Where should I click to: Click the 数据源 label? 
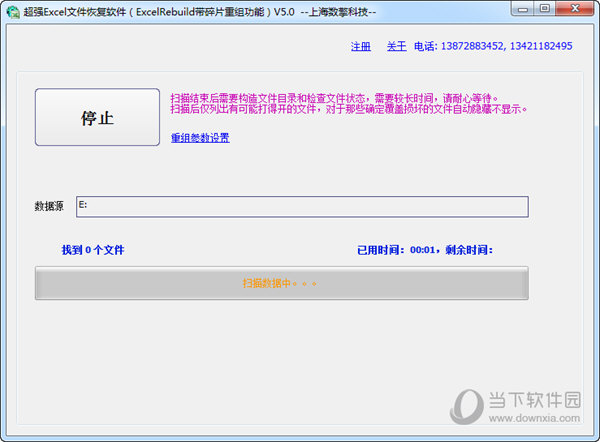[x=49, y=206]
